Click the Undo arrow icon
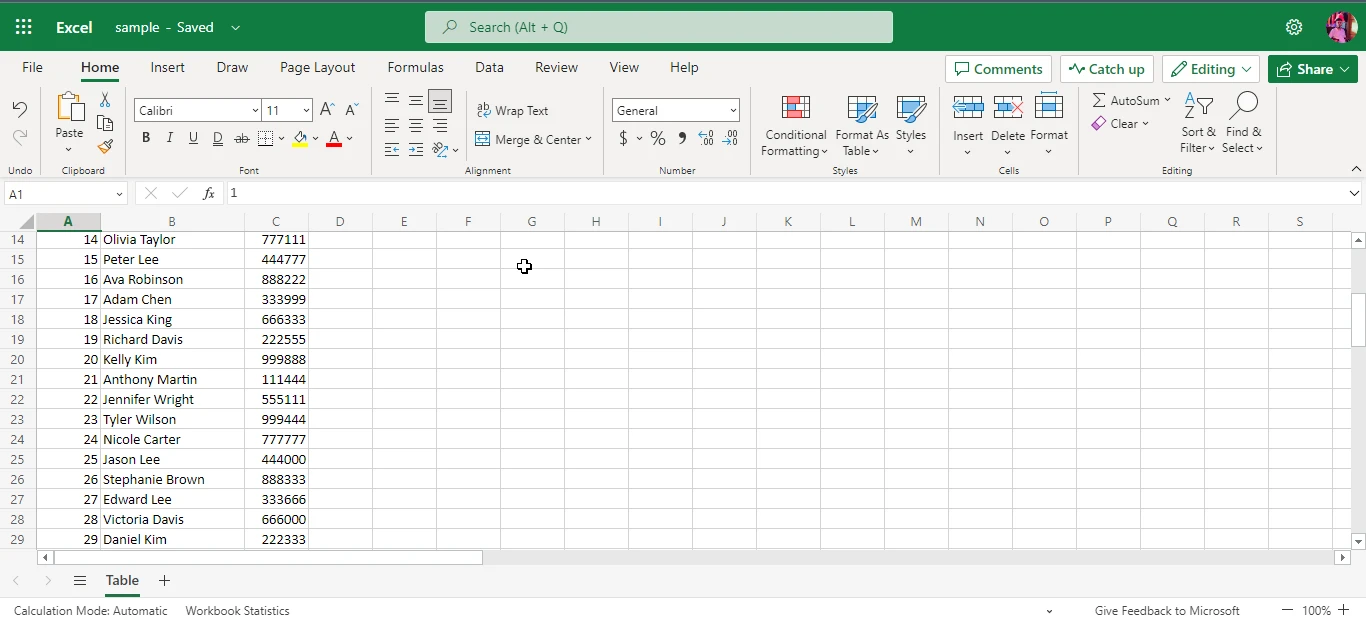 (20, 110)
